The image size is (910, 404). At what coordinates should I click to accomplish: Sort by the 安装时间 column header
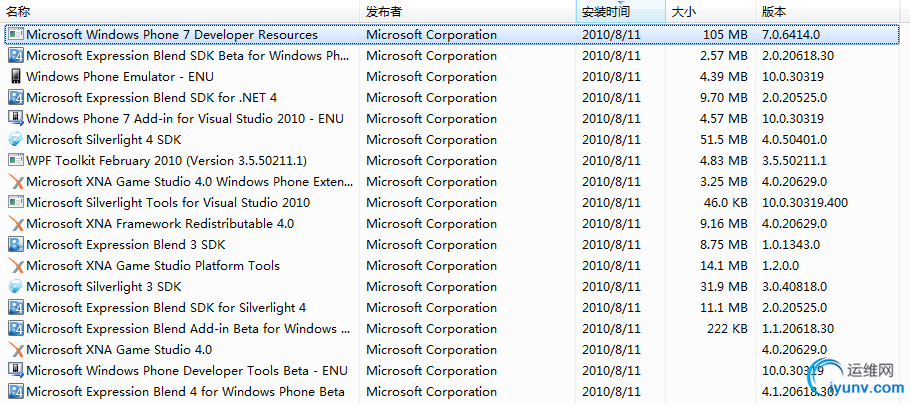point(620,11)
